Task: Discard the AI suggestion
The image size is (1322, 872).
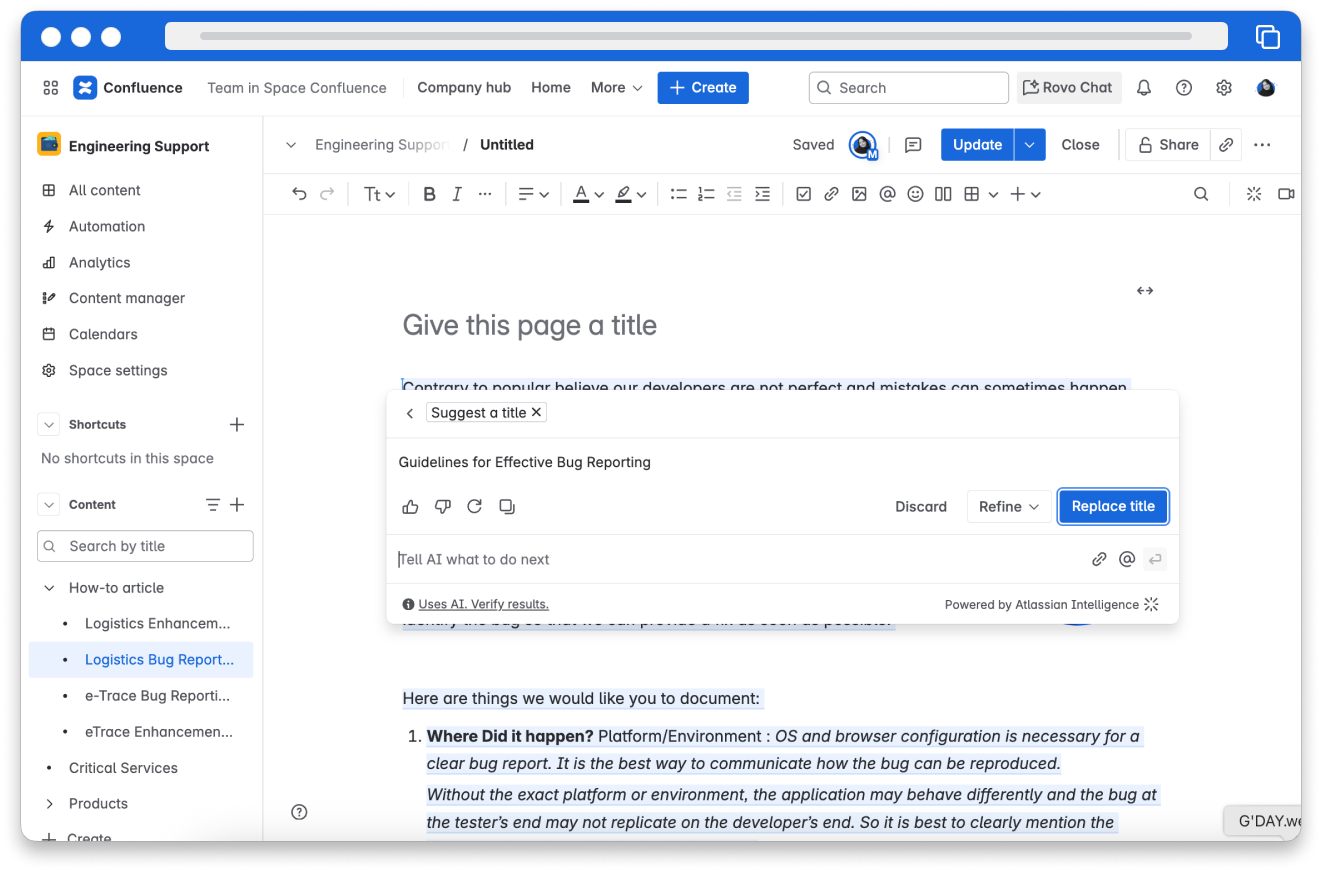Action: 921,507
